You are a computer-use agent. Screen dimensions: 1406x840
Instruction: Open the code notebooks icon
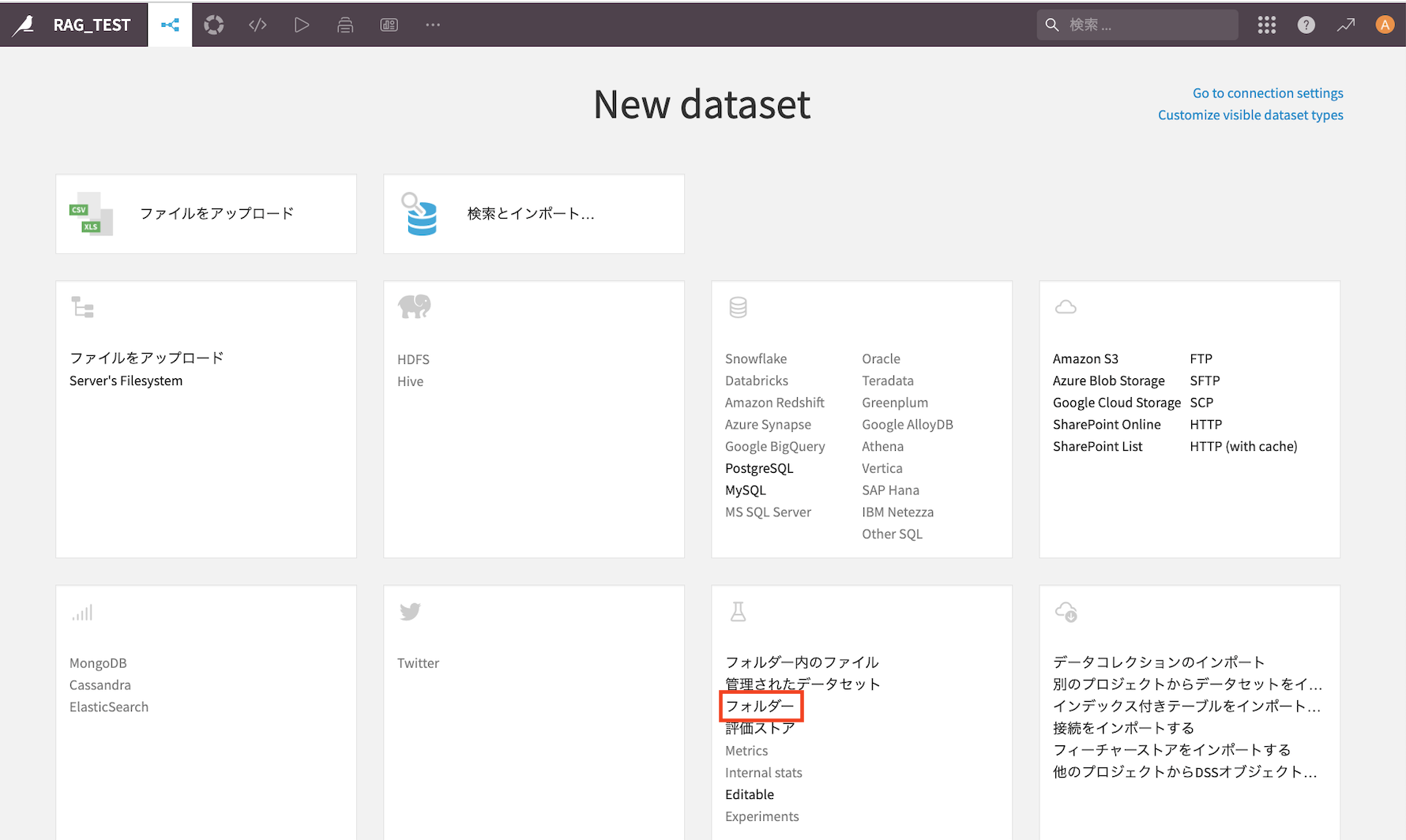[x=258, y=25]
